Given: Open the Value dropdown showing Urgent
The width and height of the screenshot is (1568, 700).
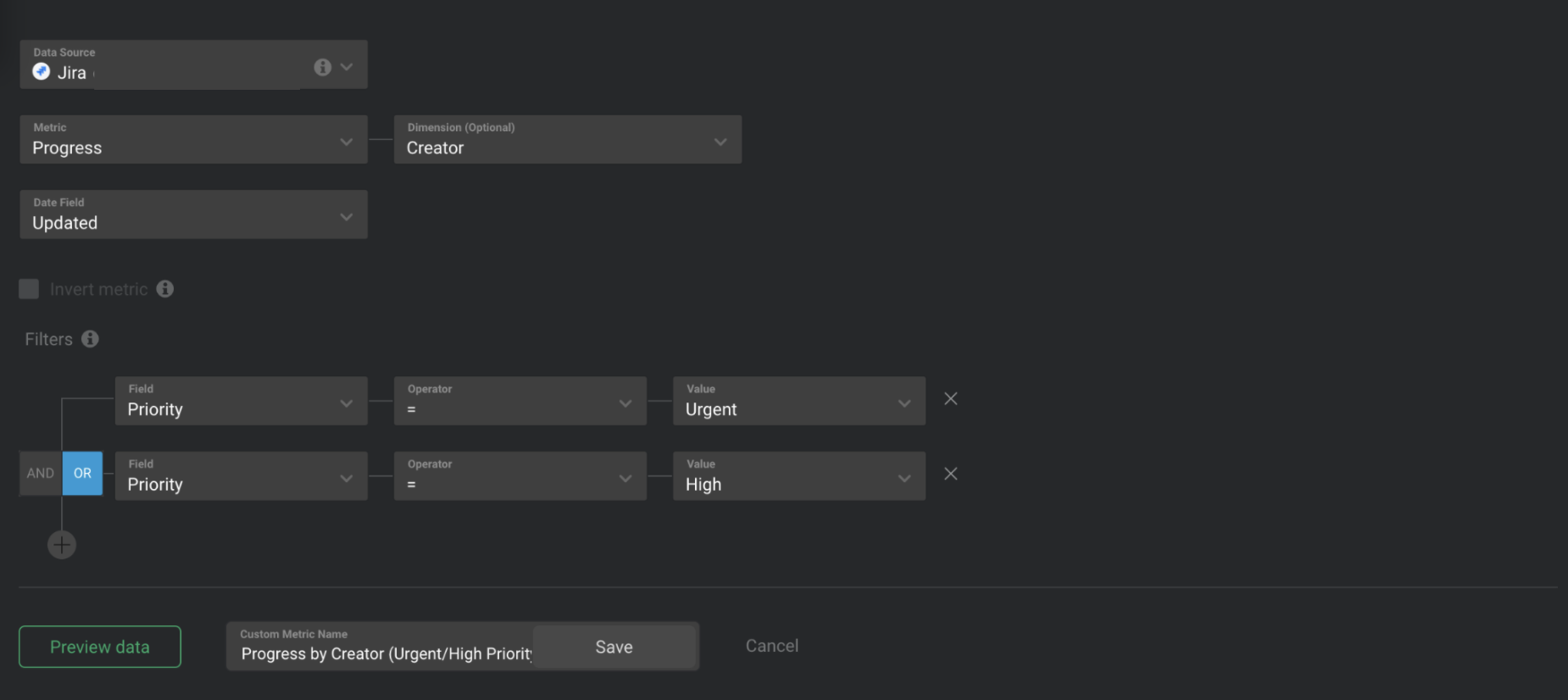Looking at the screenshot, I should (x=799, y=401).
